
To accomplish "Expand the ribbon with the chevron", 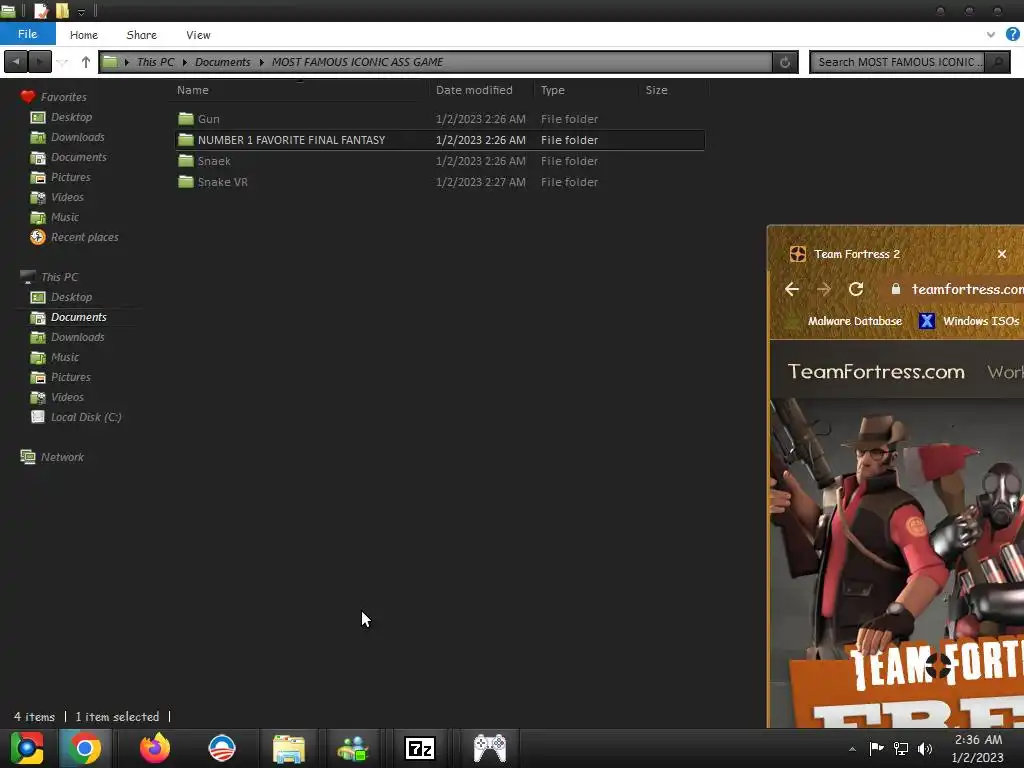I will (x=991, y=35).
